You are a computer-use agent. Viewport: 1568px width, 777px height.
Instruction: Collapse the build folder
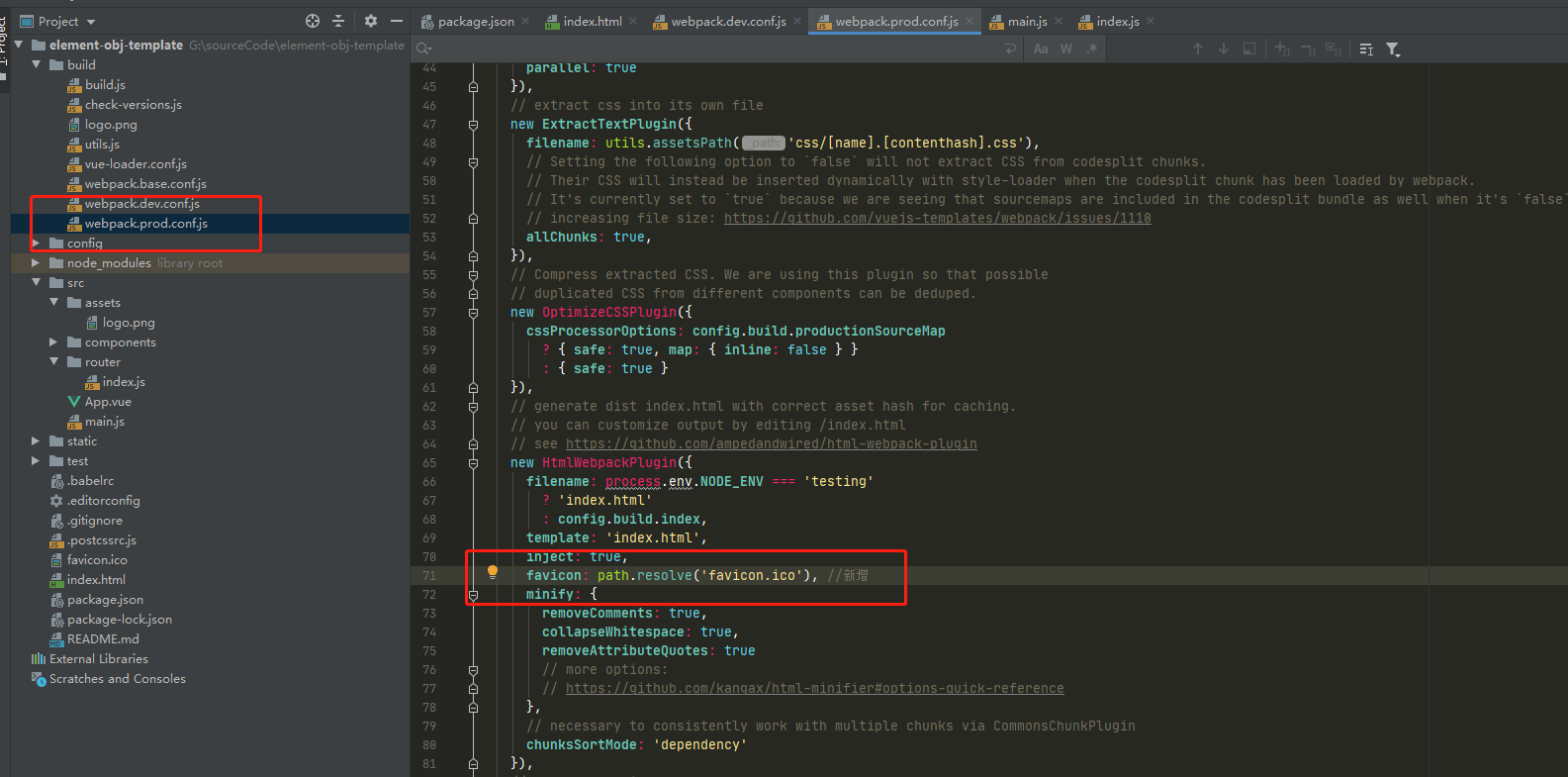(37, 64)
